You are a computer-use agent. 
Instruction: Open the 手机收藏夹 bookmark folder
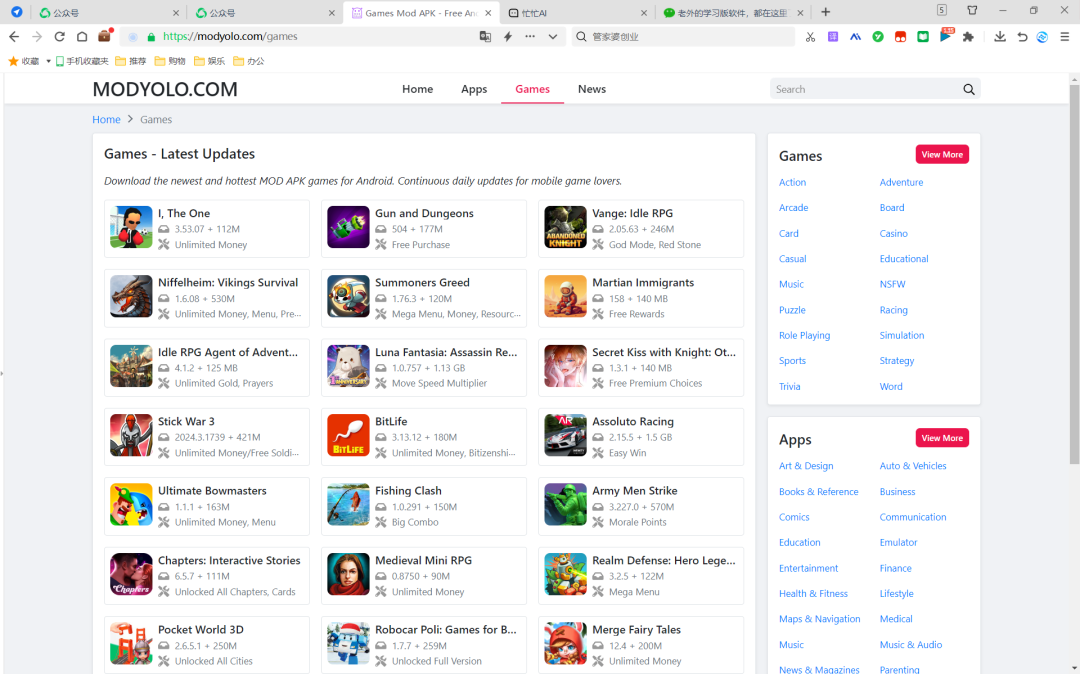coord(82,61)
